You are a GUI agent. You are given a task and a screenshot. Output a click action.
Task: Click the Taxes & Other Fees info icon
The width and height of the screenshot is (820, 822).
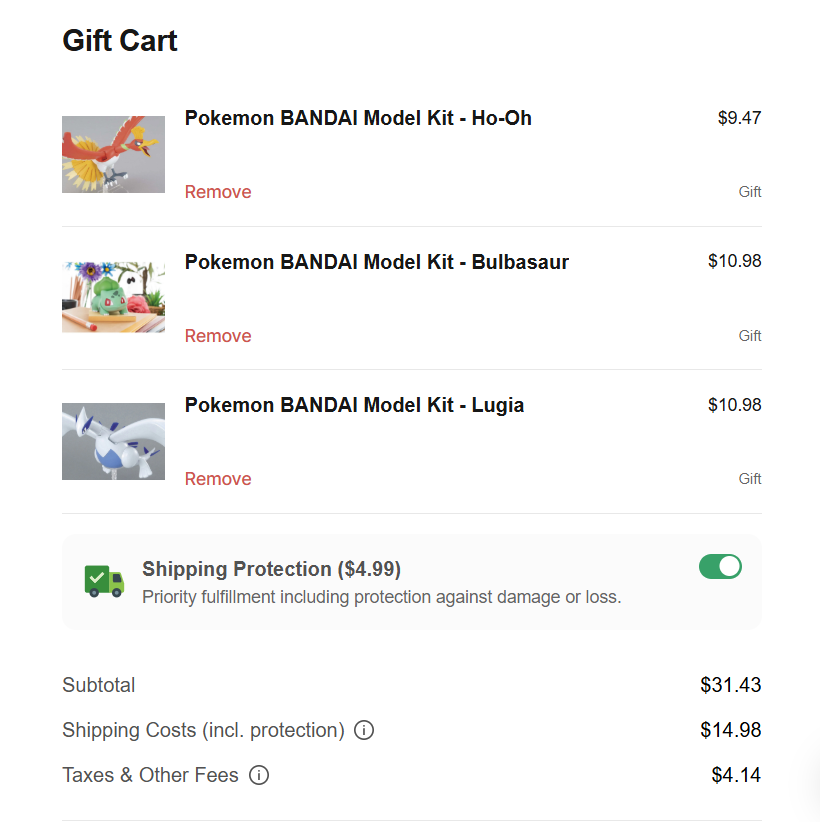pos(259,775)
